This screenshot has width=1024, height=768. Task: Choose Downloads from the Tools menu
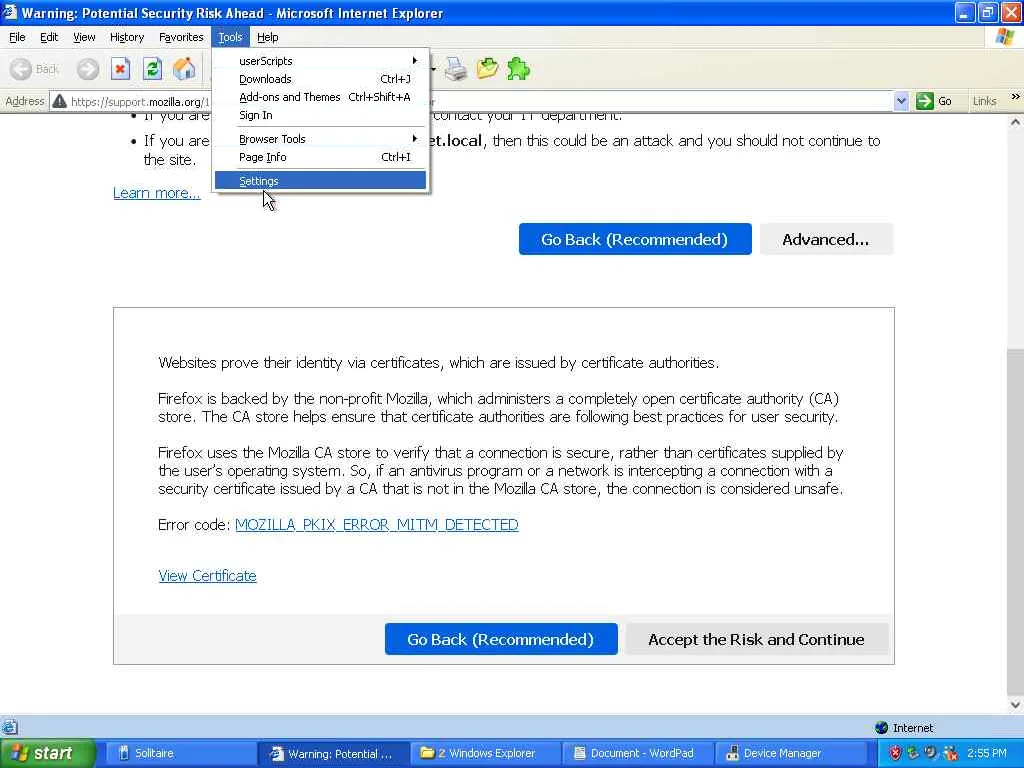(320, 79)
